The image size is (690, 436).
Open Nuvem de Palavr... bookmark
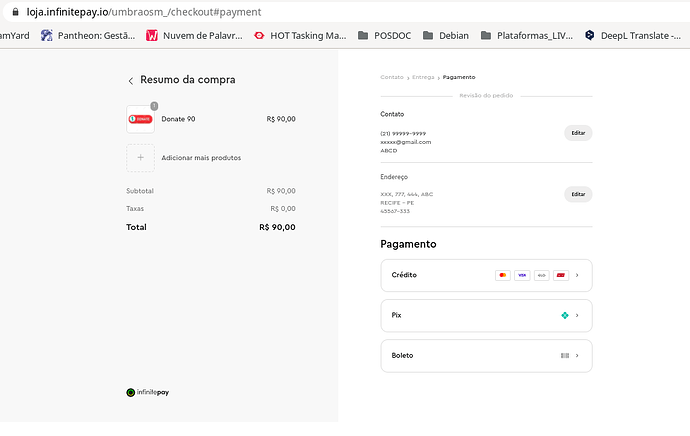coord(195,36)
